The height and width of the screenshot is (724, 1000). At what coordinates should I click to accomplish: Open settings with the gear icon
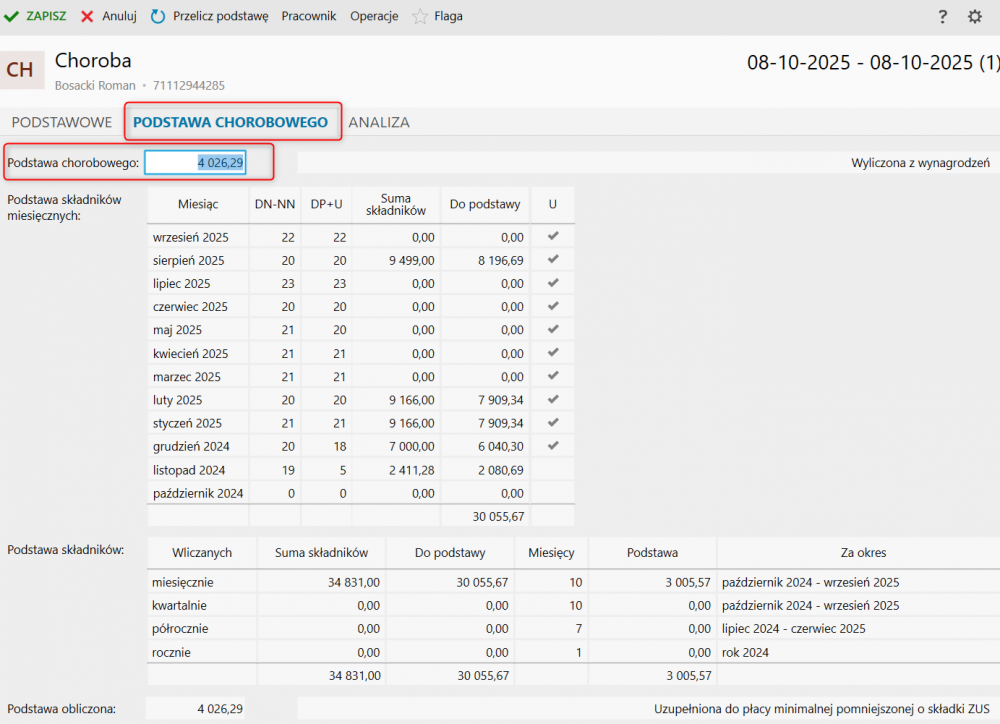click(x=974, y=17)
